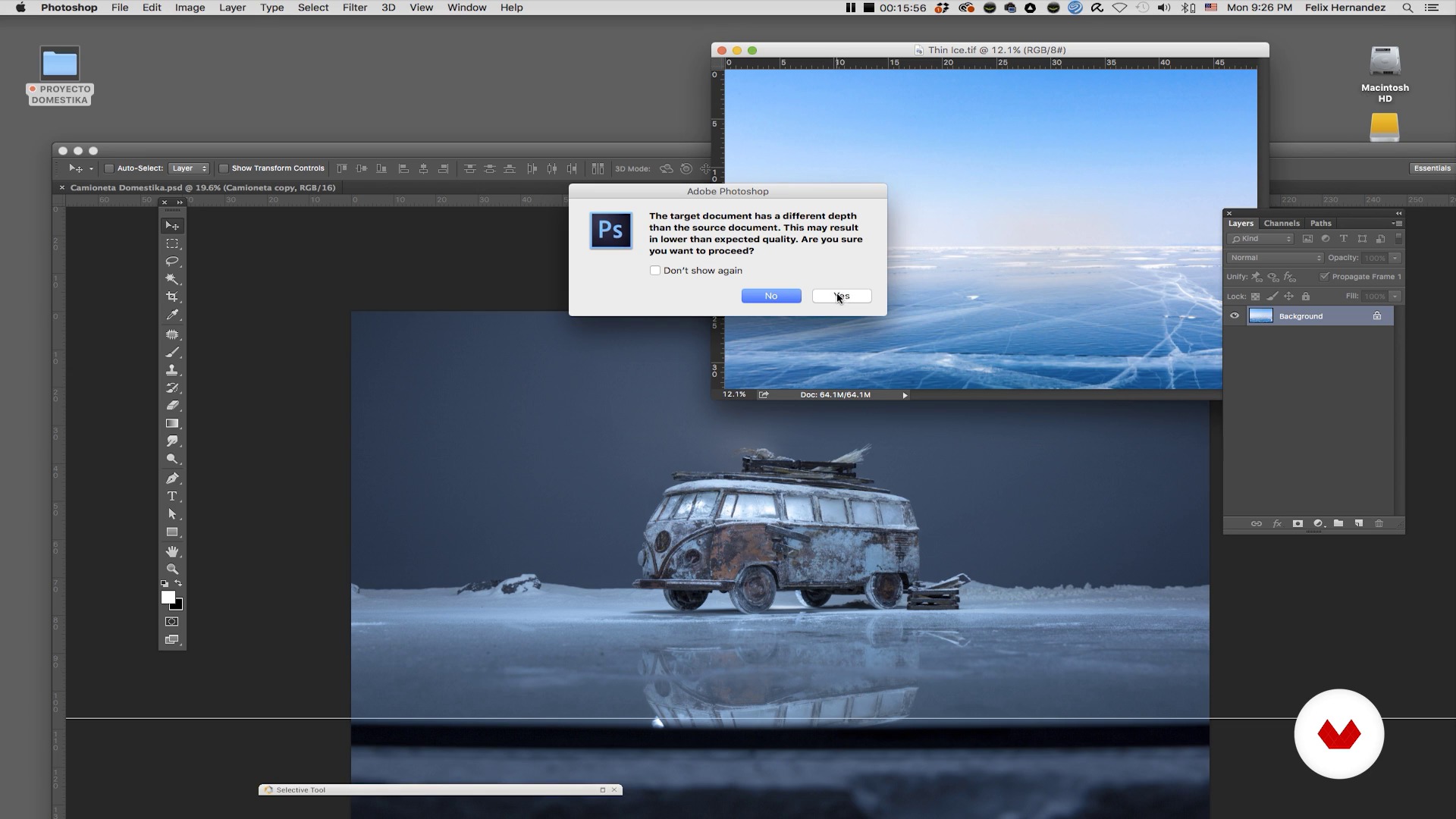Click the trash icon in Layers panel

tap(1379, 524)
